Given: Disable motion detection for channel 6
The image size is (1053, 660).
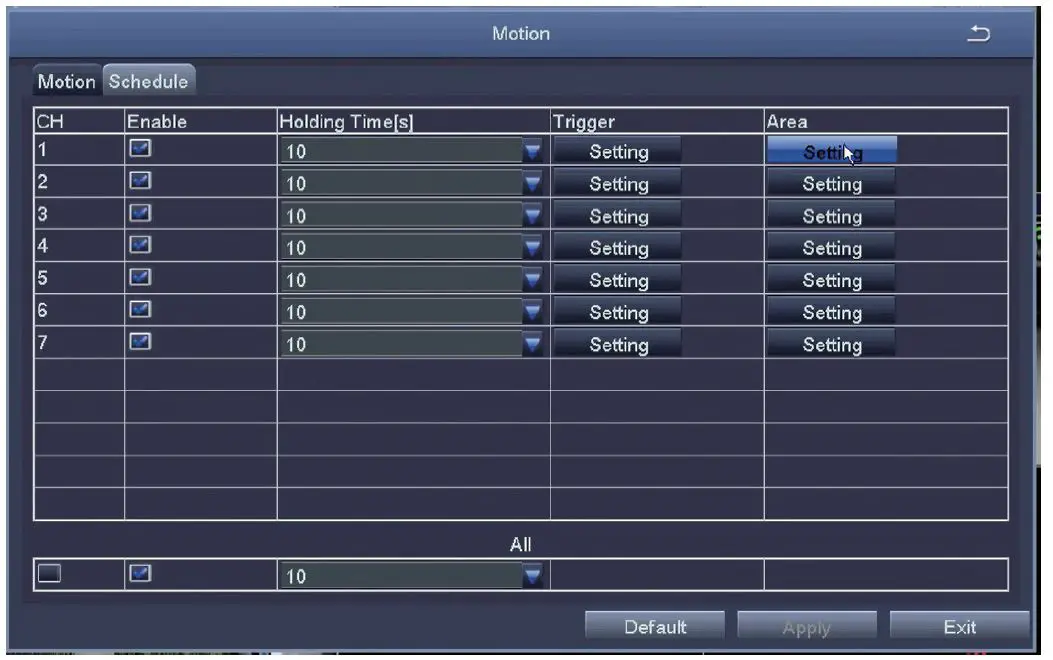Looking at the screenshot, I should 140,309.
